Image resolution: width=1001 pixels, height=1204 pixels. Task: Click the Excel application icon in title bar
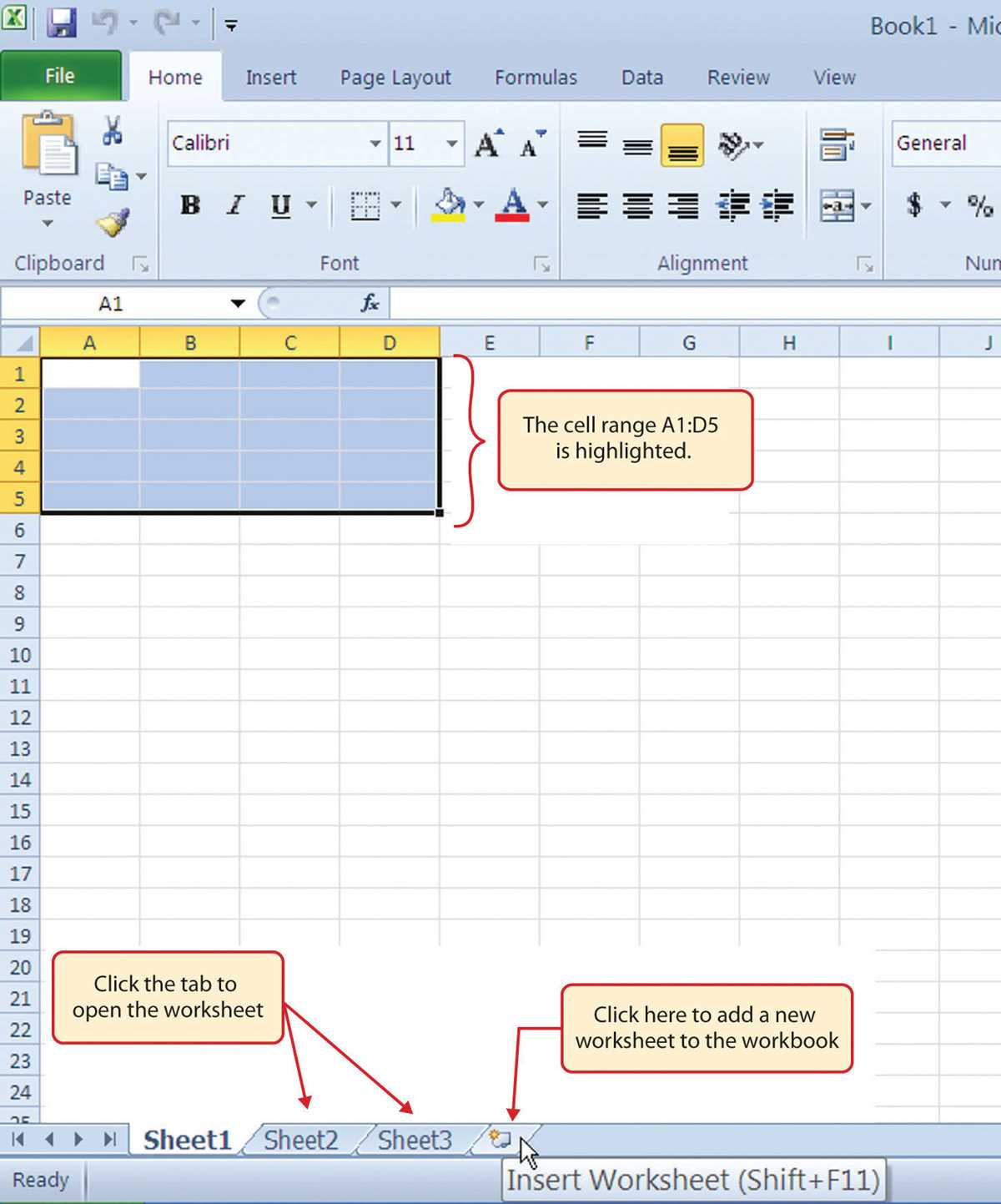click(15, 17)
